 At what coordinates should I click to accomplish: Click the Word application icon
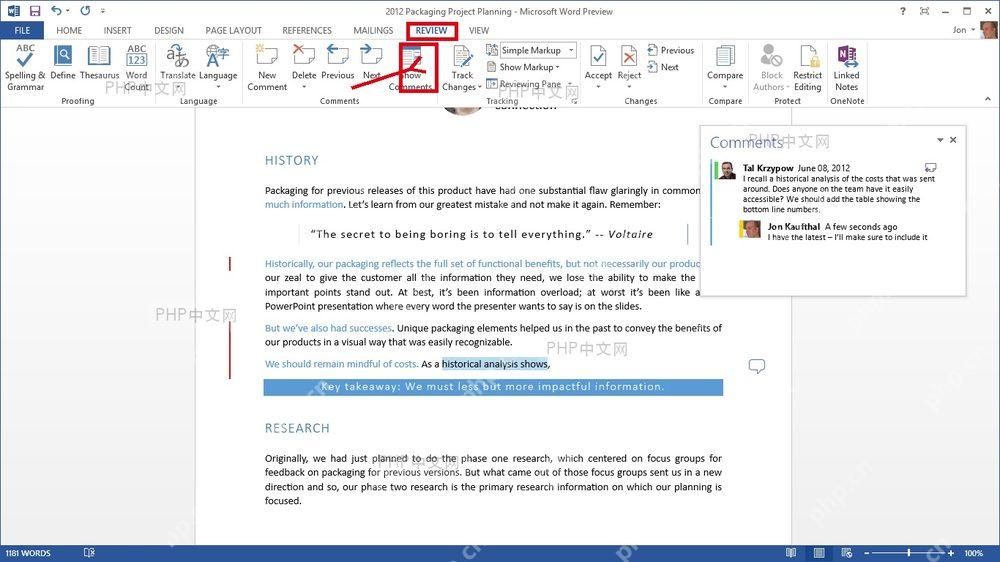pos(13,11)
